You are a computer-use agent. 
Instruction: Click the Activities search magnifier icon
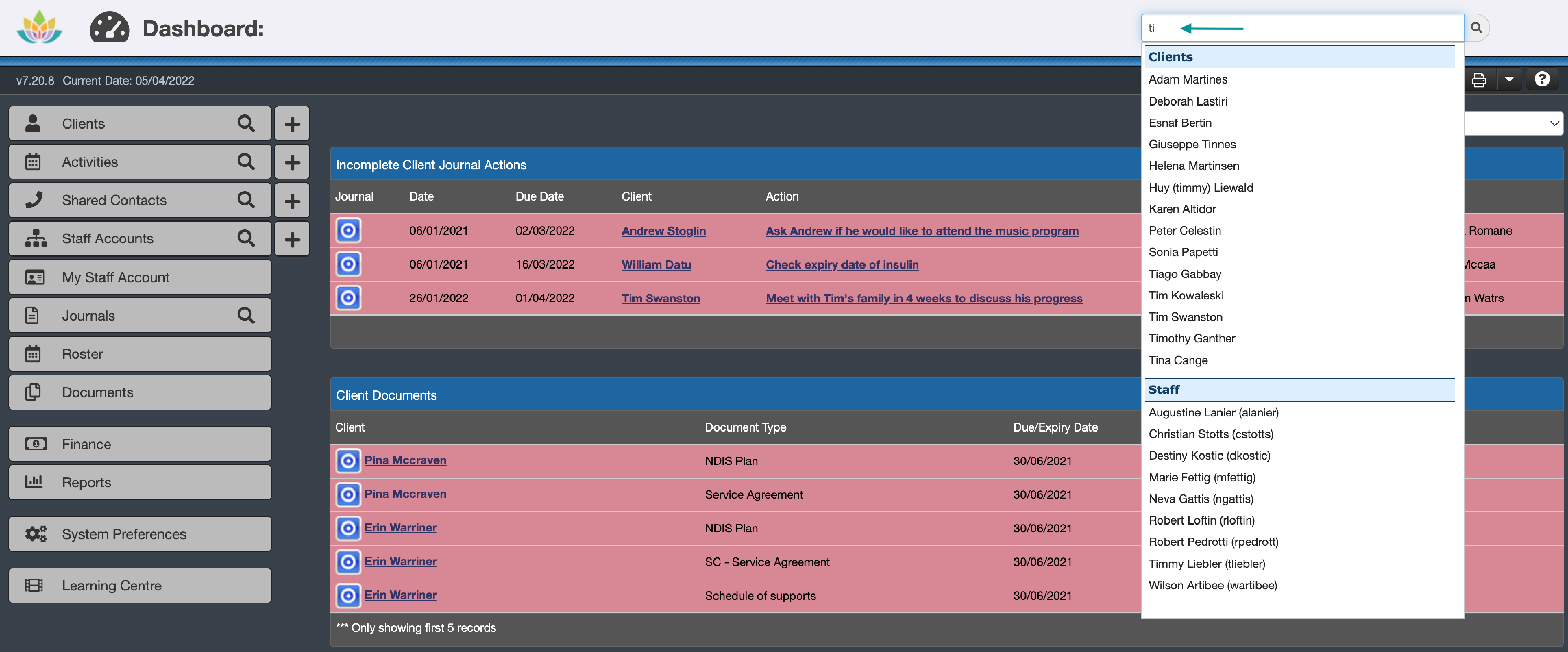click(x=246, y=162)
